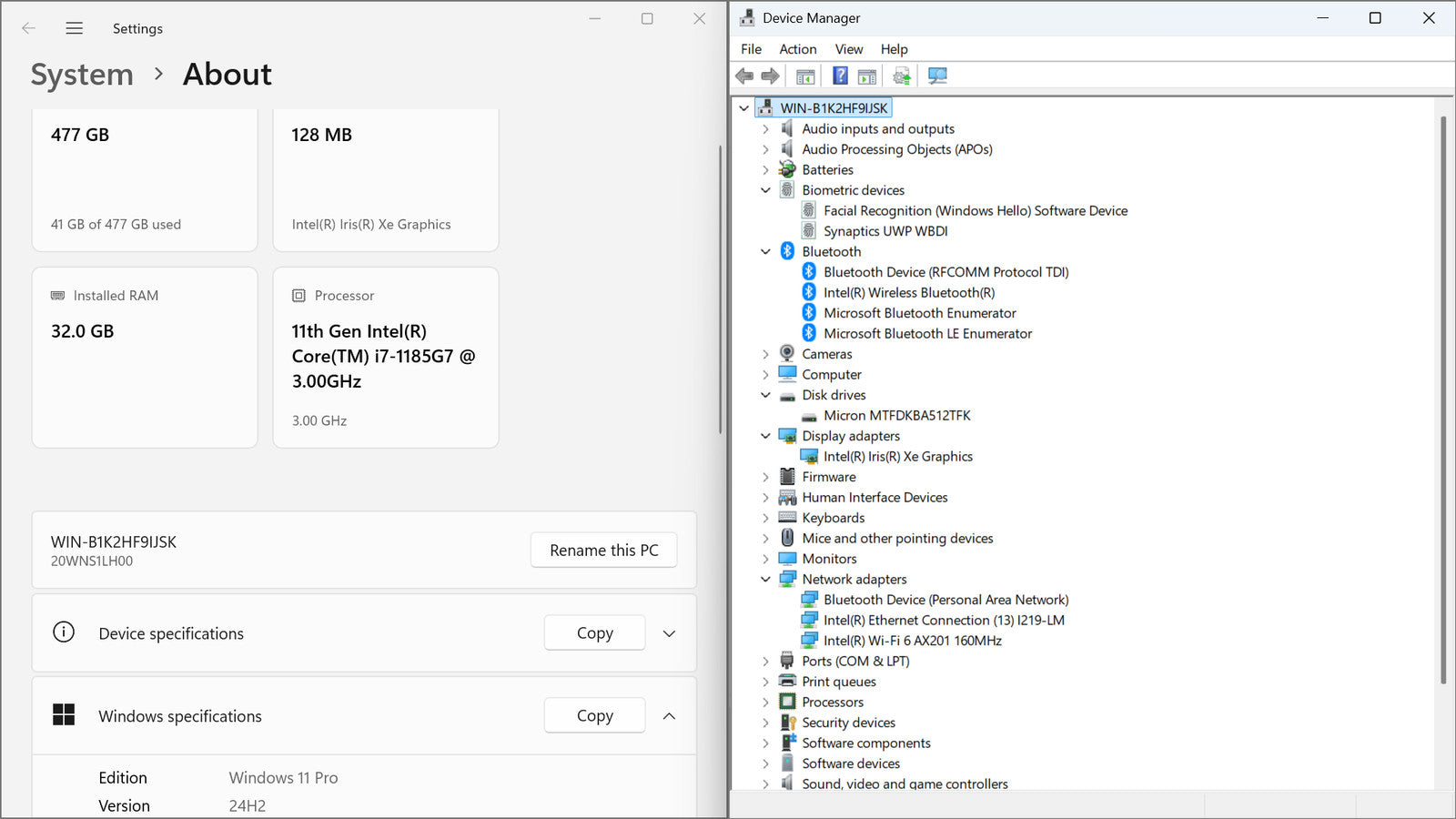The height and width of the screenshot is (819, 1456).
Task: Click the Device Manager title bar app icon
Action: (747, 17)
